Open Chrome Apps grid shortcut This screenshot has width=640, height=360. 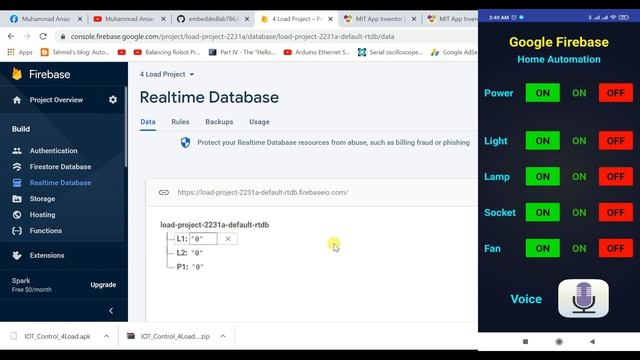pyautogui.click(x=11, y=52)
